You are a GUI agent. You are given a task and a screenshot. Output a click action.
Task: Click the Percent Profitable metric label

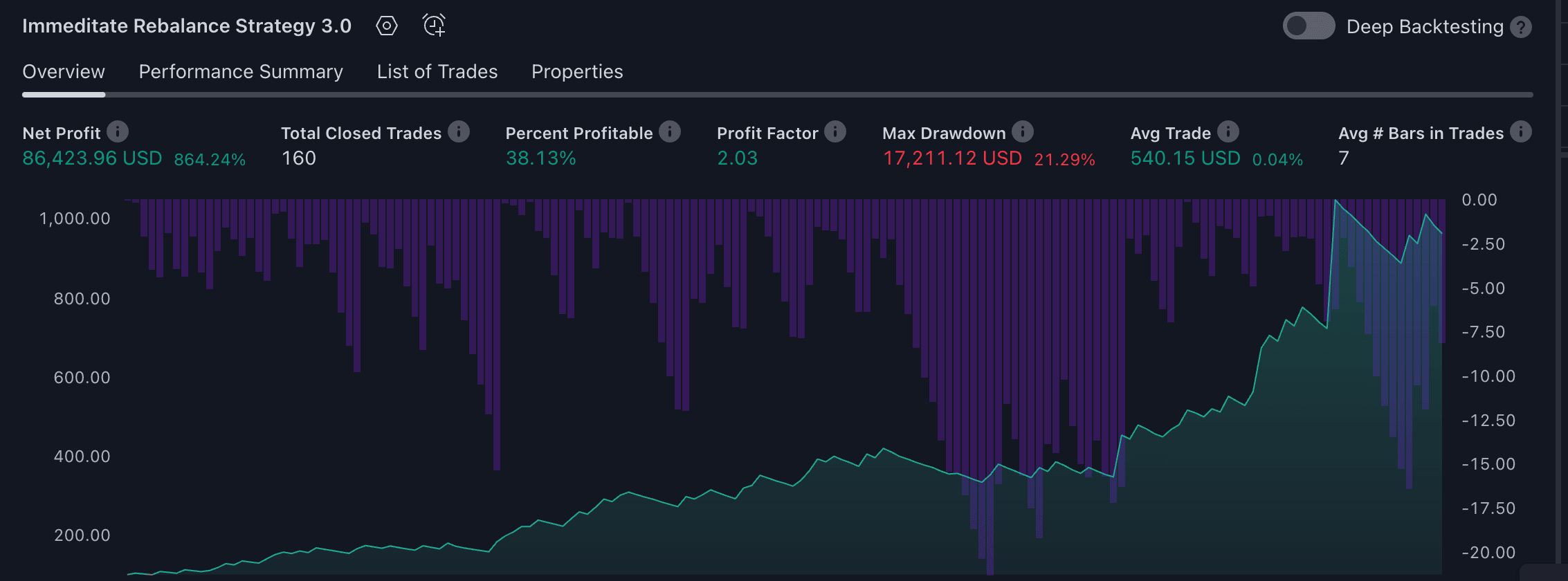click(579, 133)
